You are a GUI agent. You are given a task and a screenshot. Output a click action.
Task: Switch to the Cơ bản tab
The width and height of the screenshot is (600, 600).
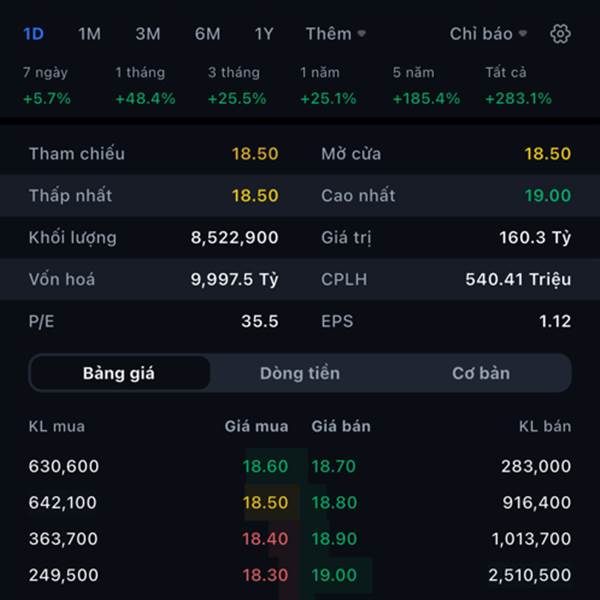481,373
